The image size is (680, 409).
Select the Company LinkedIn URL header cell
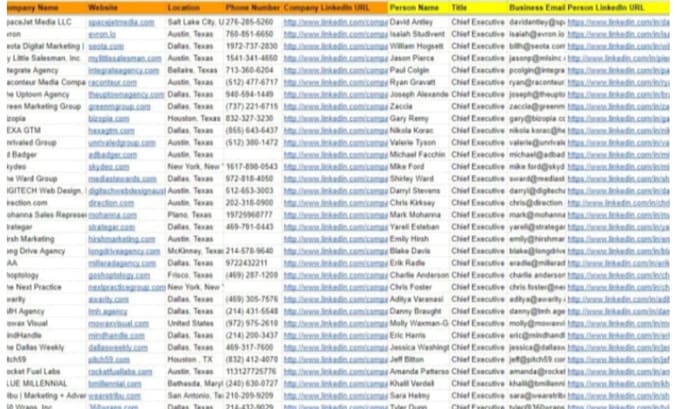335,8
